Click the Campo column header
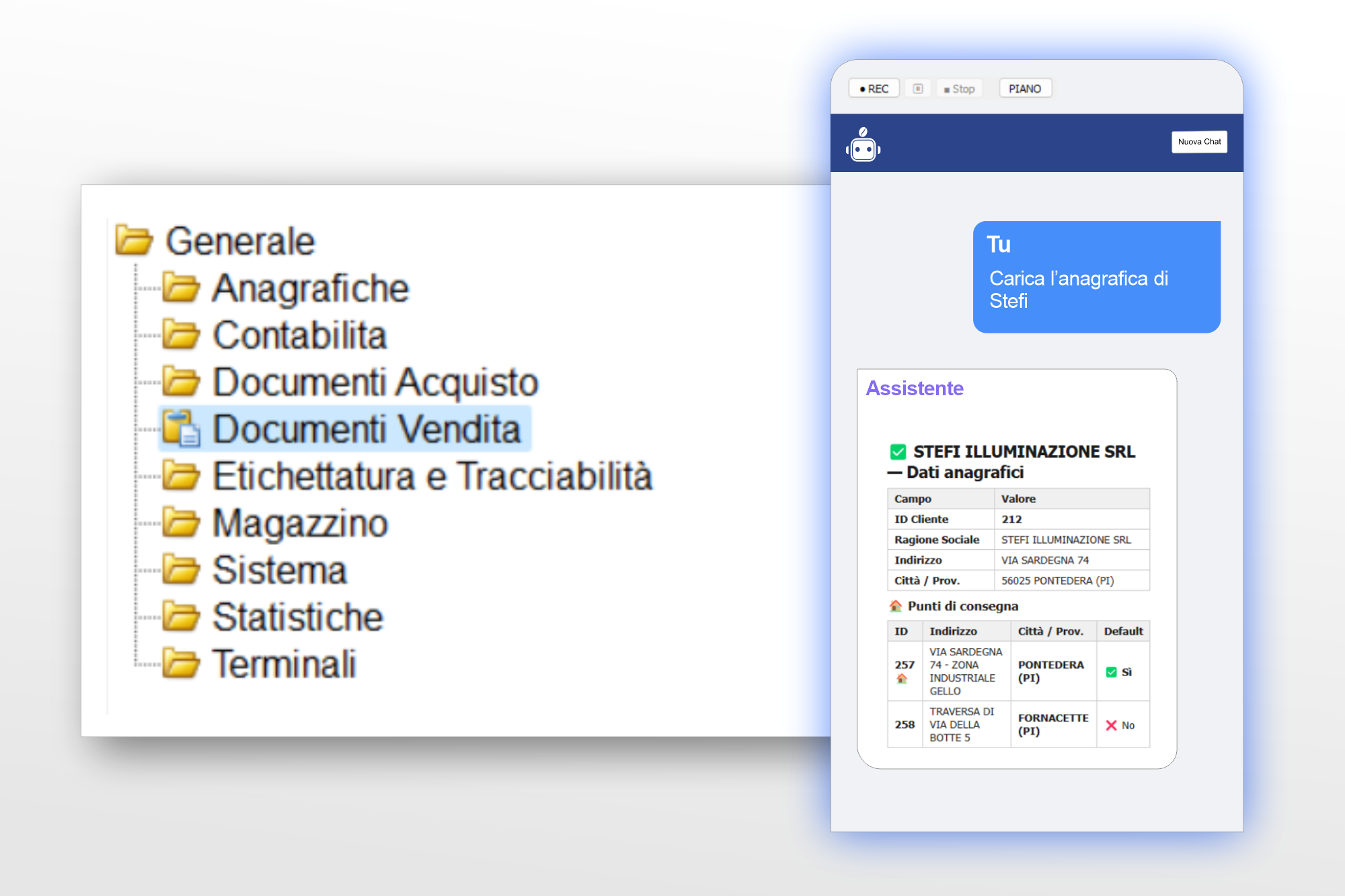The image size is (1345, 896). [941, 499]
